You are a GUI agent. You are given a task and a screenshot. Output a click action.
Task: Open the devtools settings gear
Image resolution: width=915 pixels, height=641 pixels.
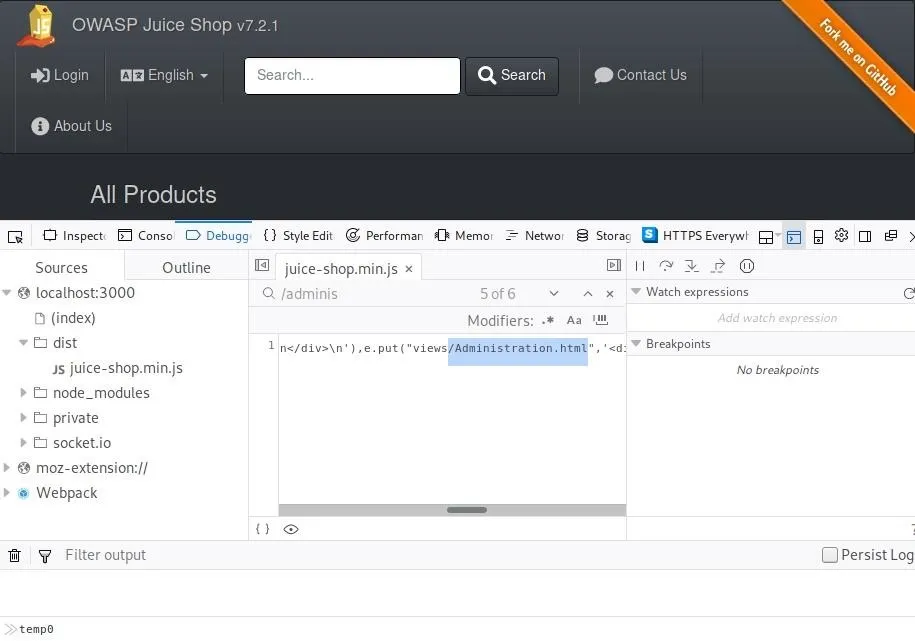click(841, 235)
